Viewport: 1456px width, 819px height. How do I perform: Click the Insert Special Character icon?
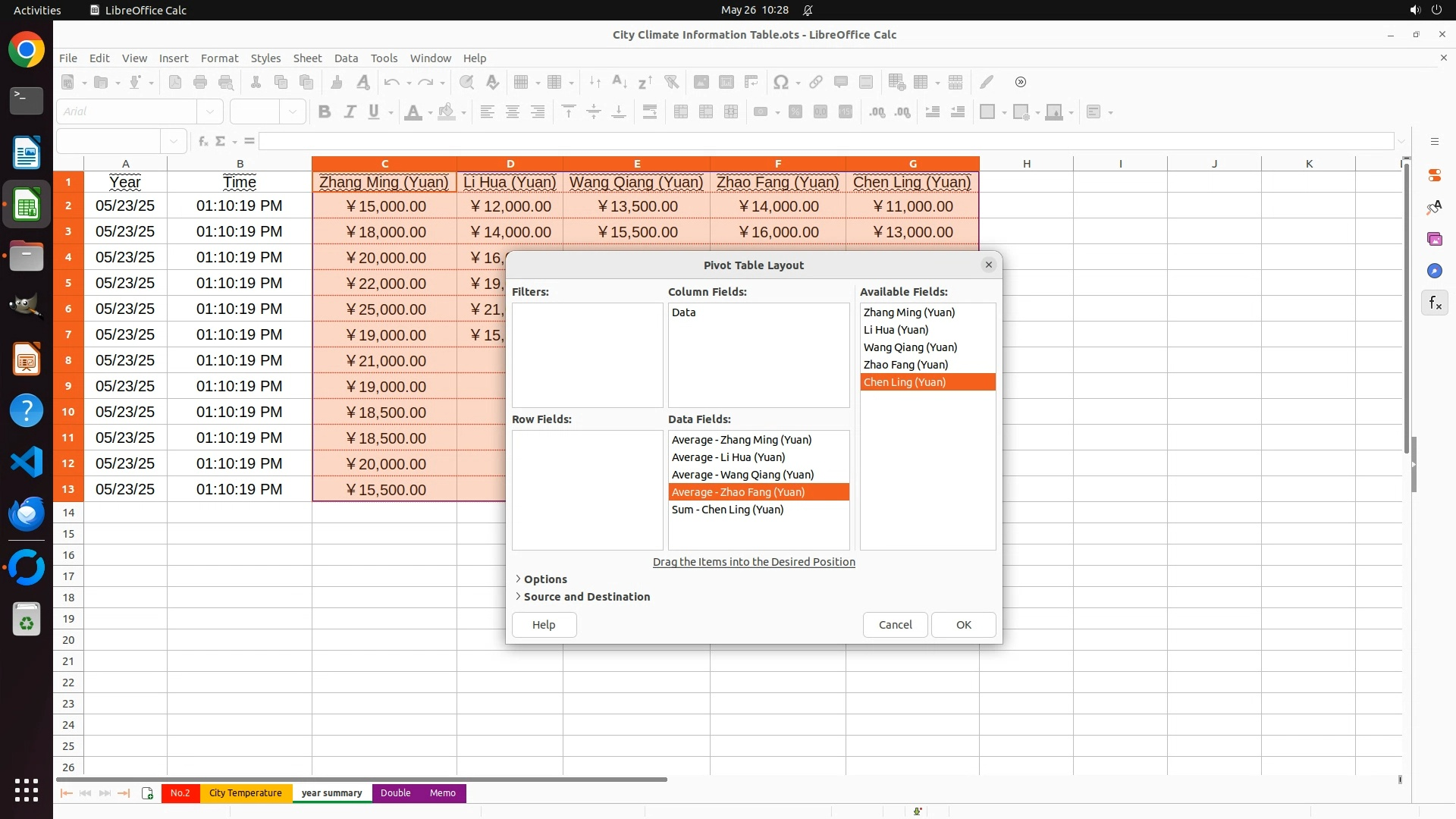pos(780,82)
